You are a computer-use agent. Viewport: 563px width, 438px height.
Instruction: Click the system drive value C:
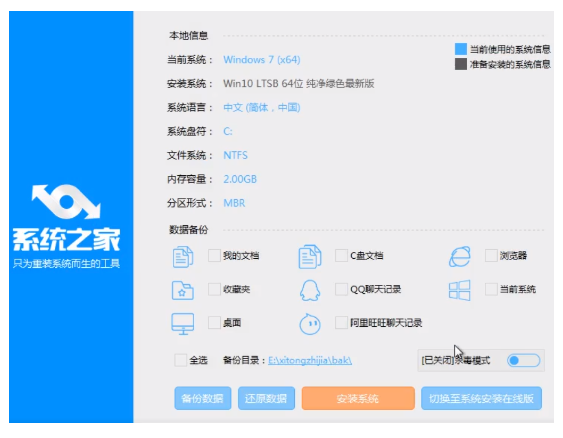coord(228,131)
